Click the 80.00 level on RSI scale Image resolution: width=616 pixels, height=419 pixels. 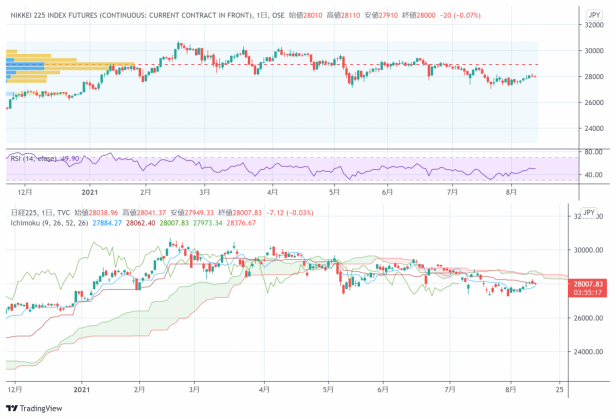pyautogui.click(x=565, y=153)
